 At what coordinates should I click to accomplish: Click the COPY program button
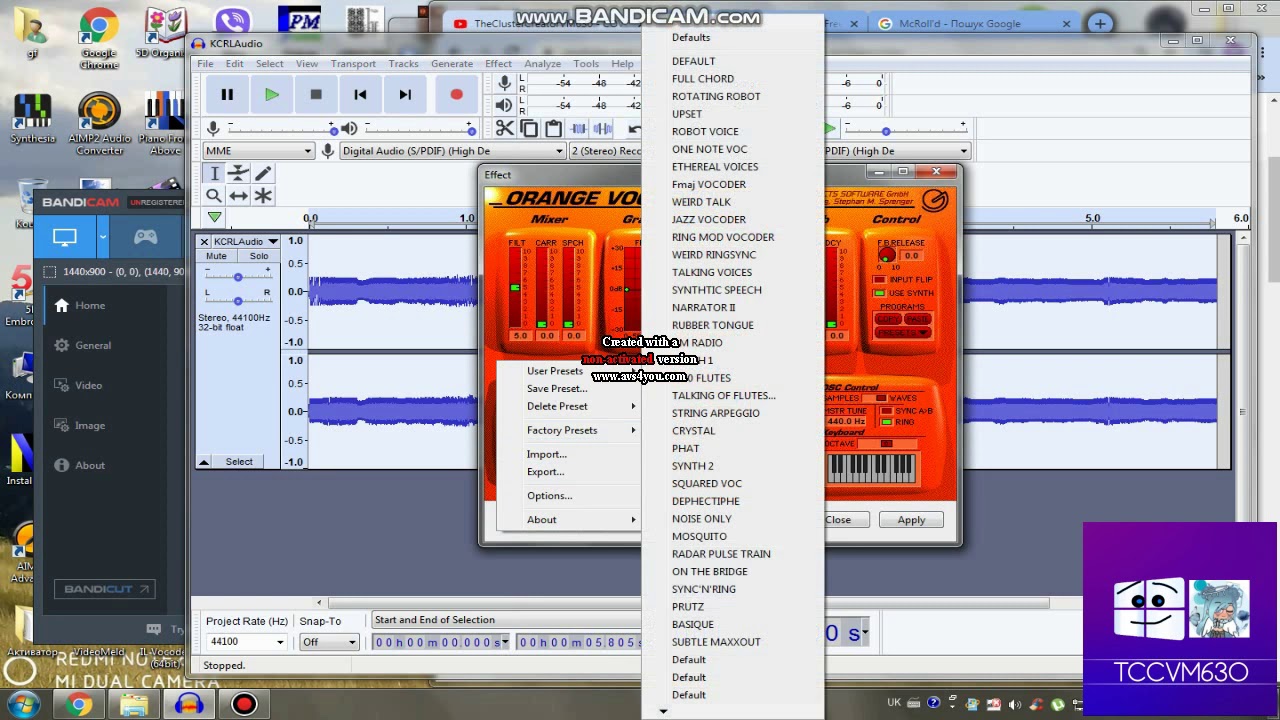pyautogui.click(x=887, y=319)
